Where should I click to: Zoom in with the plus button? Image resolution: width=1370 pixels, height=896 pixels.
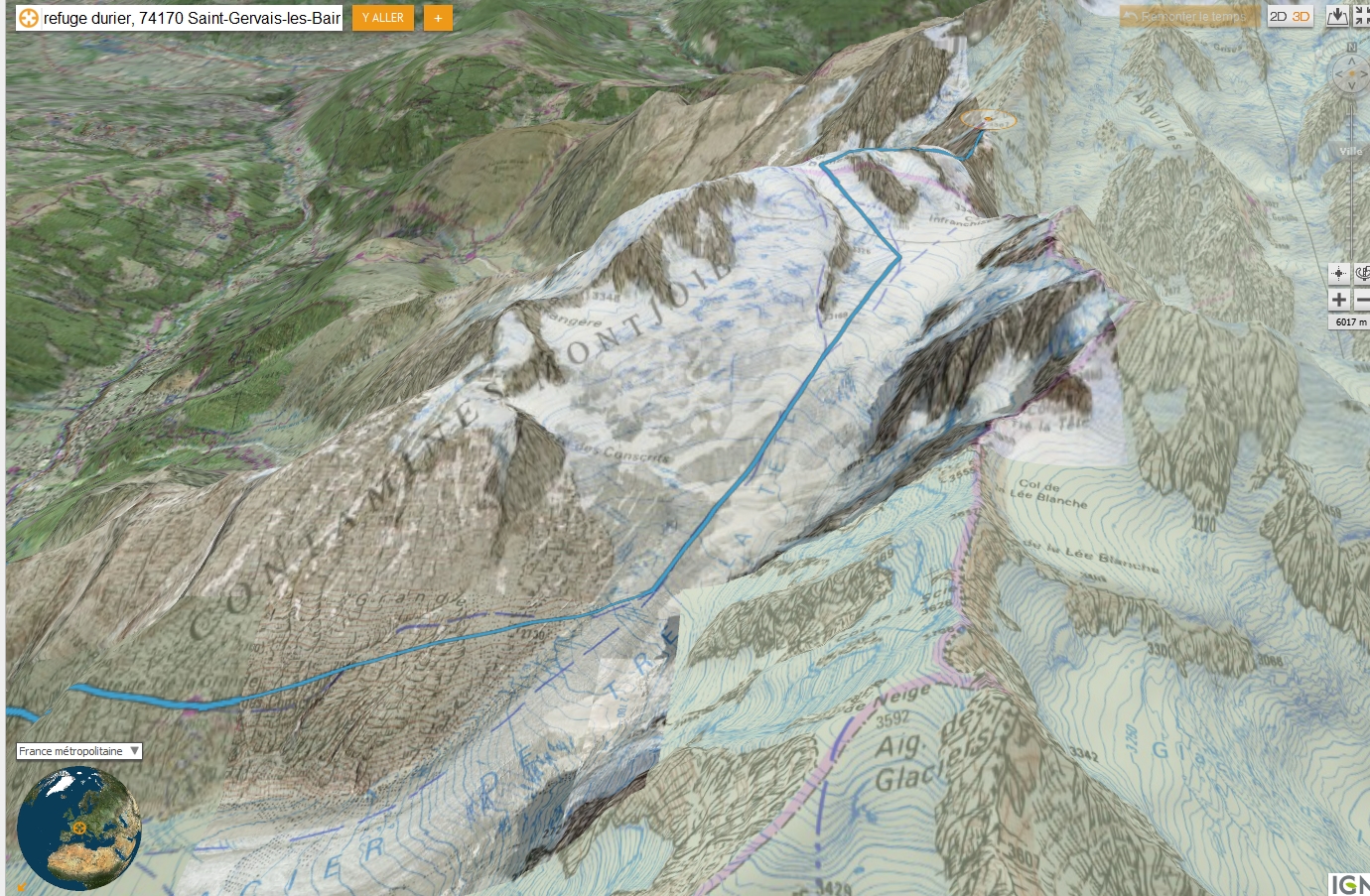pyautogui.click(x=1339, y=300)
